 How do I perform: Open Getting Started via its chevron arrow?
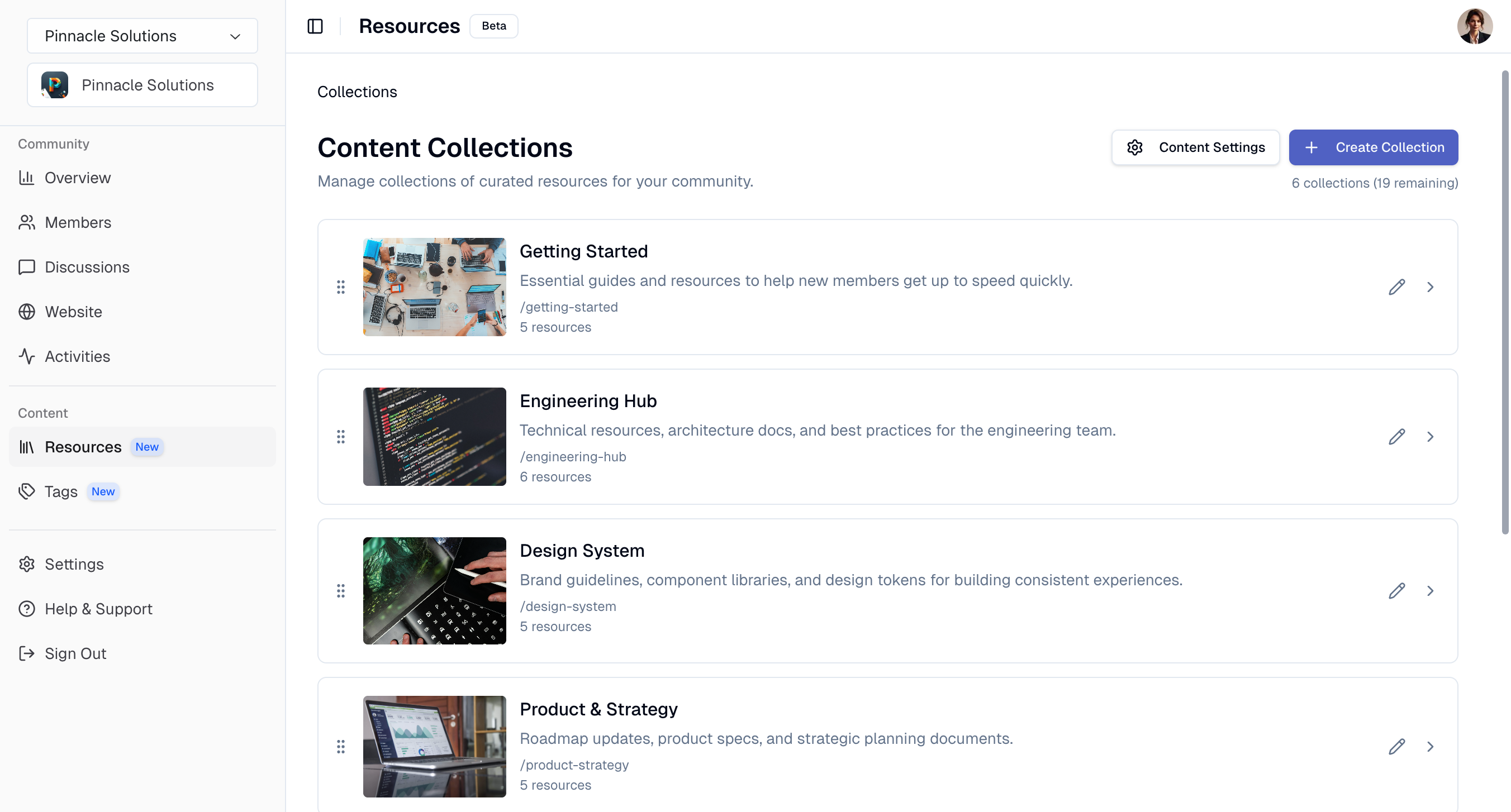pos(1430,286)
